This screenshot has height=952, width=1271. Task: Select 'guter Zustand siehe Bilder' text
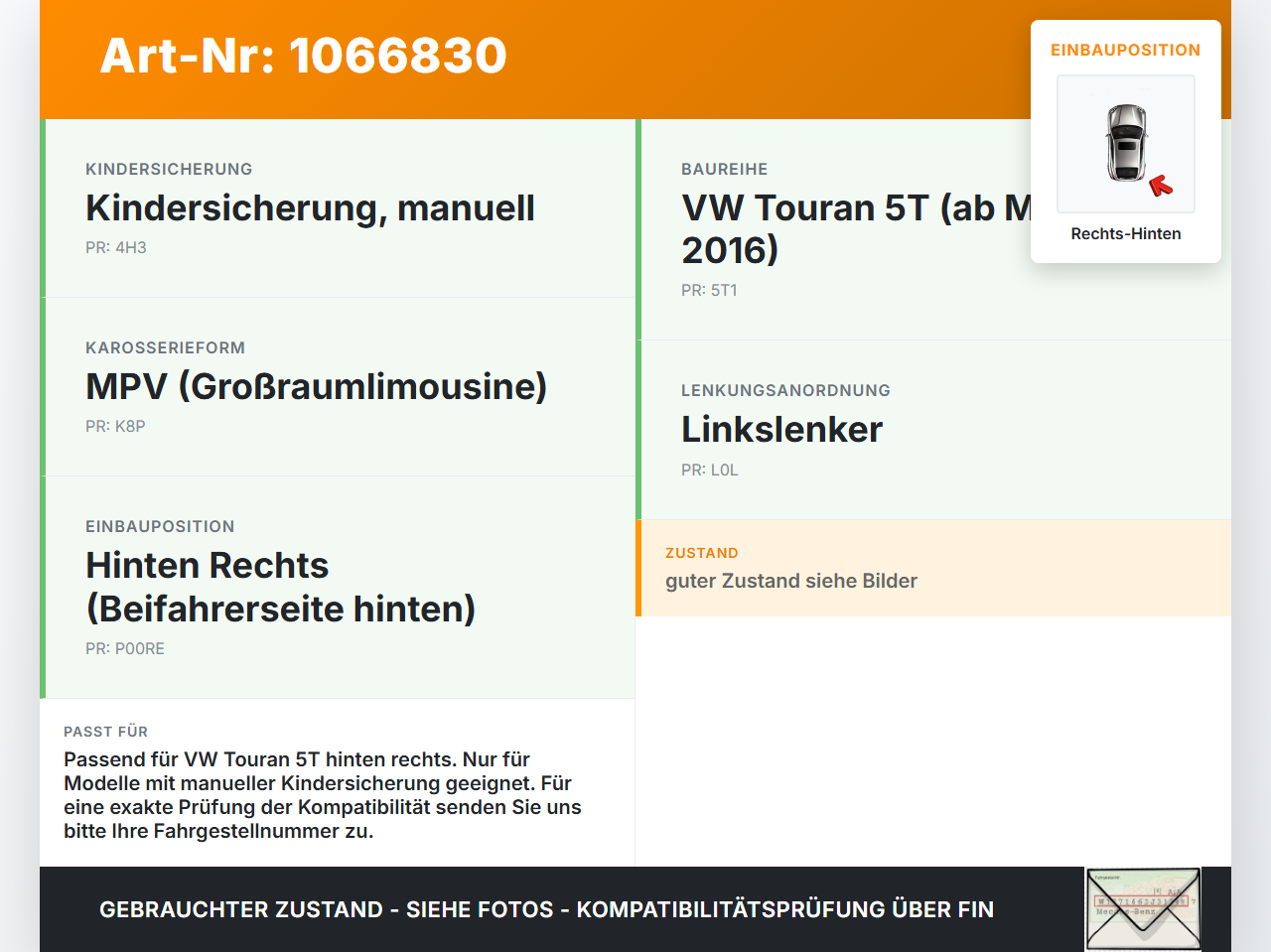(x=791, y=582)
